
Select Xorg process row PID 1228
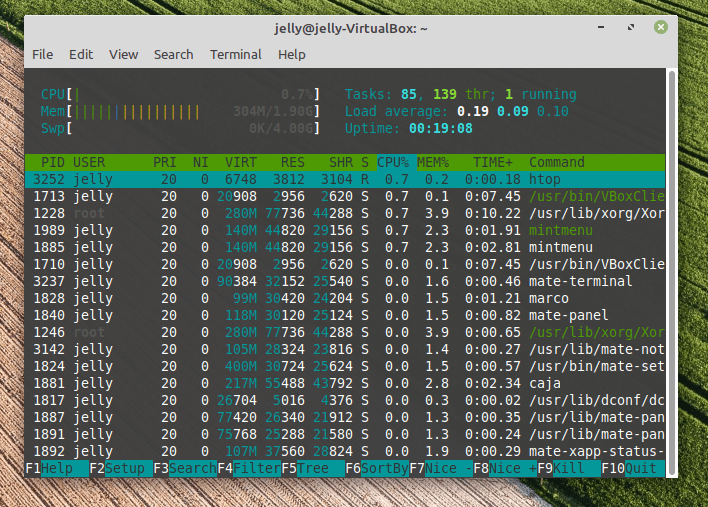[x=345, y=213]
